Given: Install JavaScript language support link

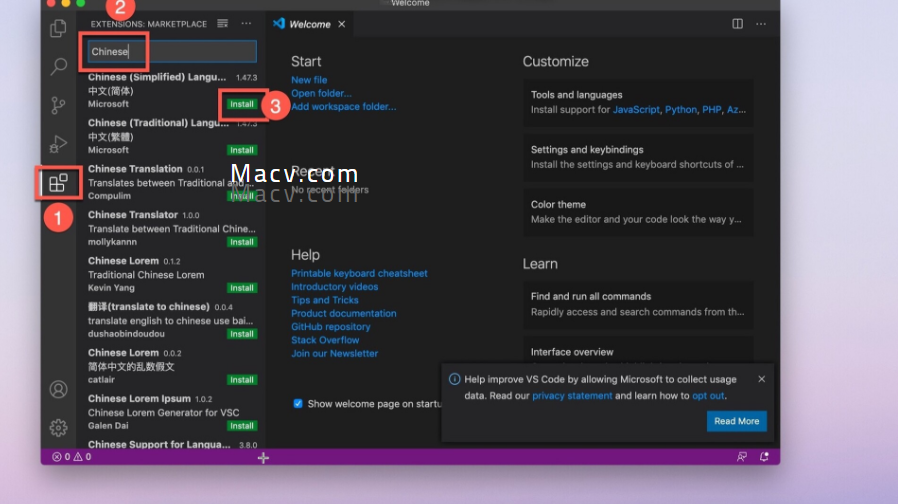Looking at the screenshot, I should (636, 110).
